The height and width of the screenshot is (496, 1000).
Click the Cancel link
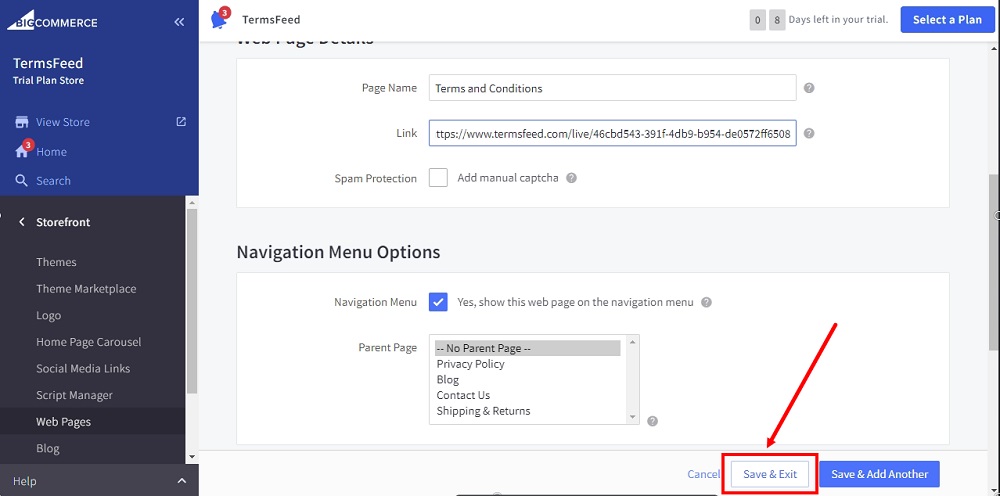(x=703, y=474)
